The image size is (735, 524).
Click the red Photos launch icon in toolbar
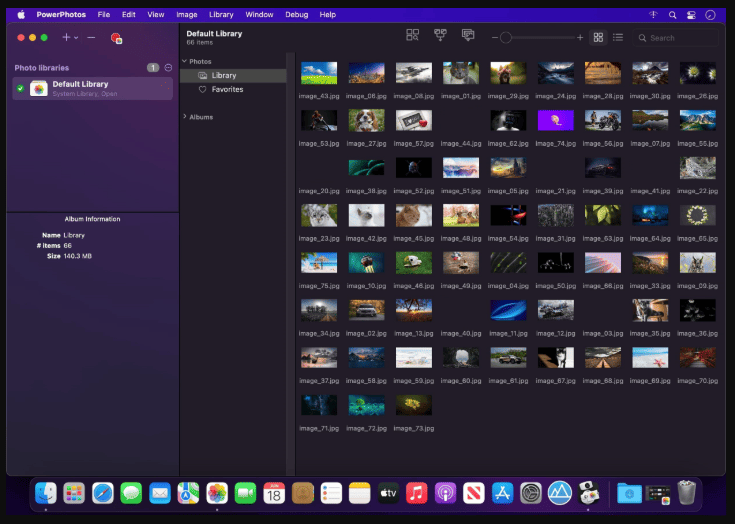coord(116,38)
